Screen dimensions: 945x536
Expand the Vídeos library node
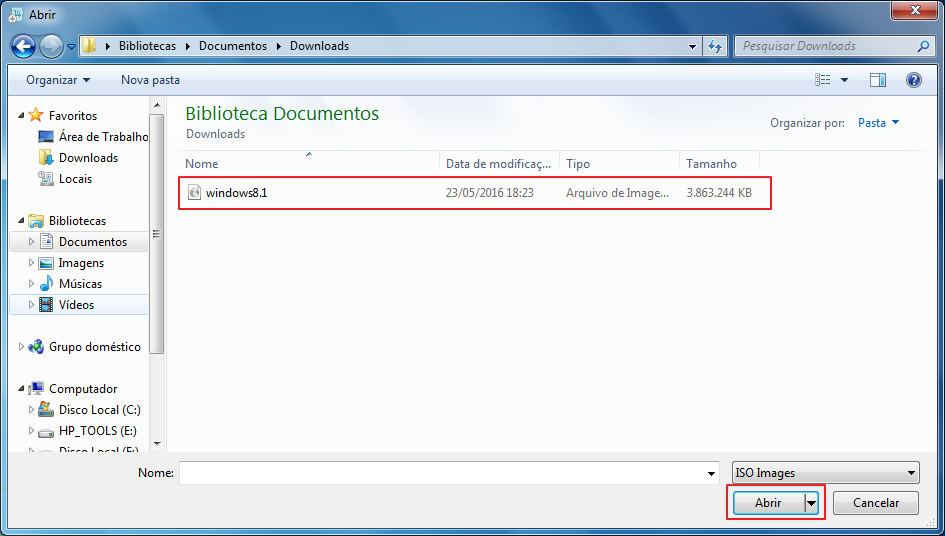[x=31, y=305]
